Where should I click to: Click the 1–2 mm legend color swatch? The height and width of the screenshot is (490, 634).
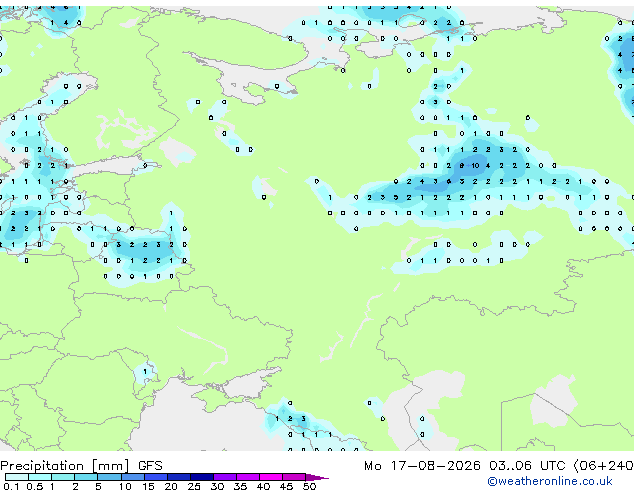click(x=63, y=477)
